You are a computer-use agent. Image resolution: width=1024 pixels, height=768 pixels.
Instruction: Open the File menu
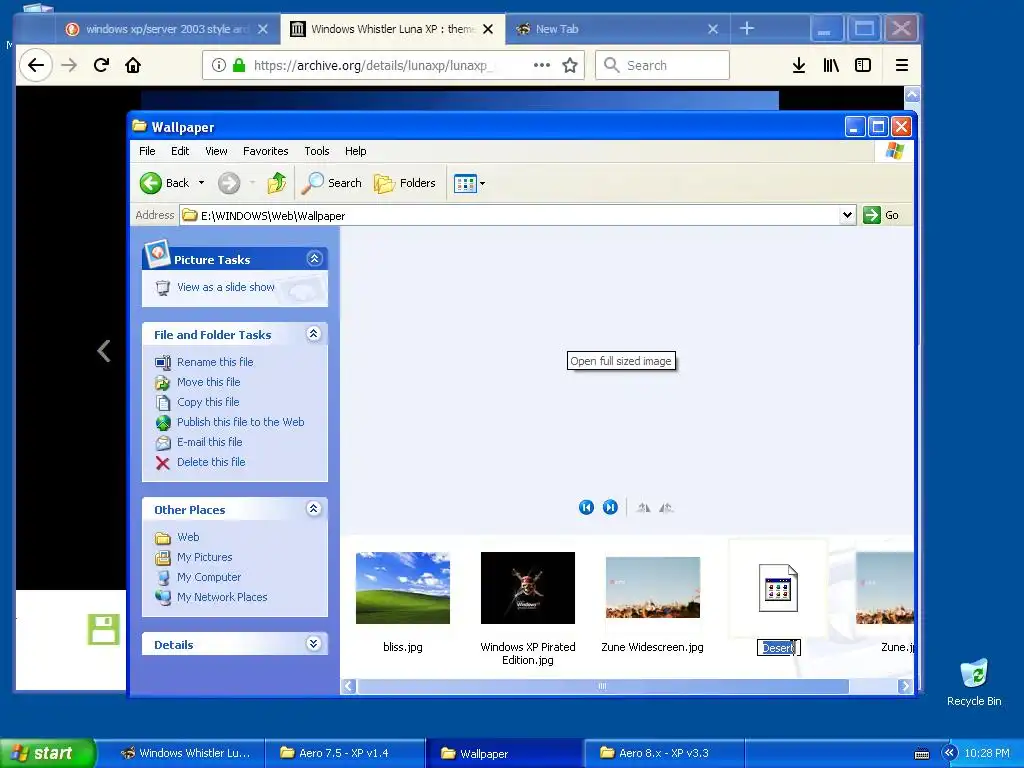tap(147, 151)
